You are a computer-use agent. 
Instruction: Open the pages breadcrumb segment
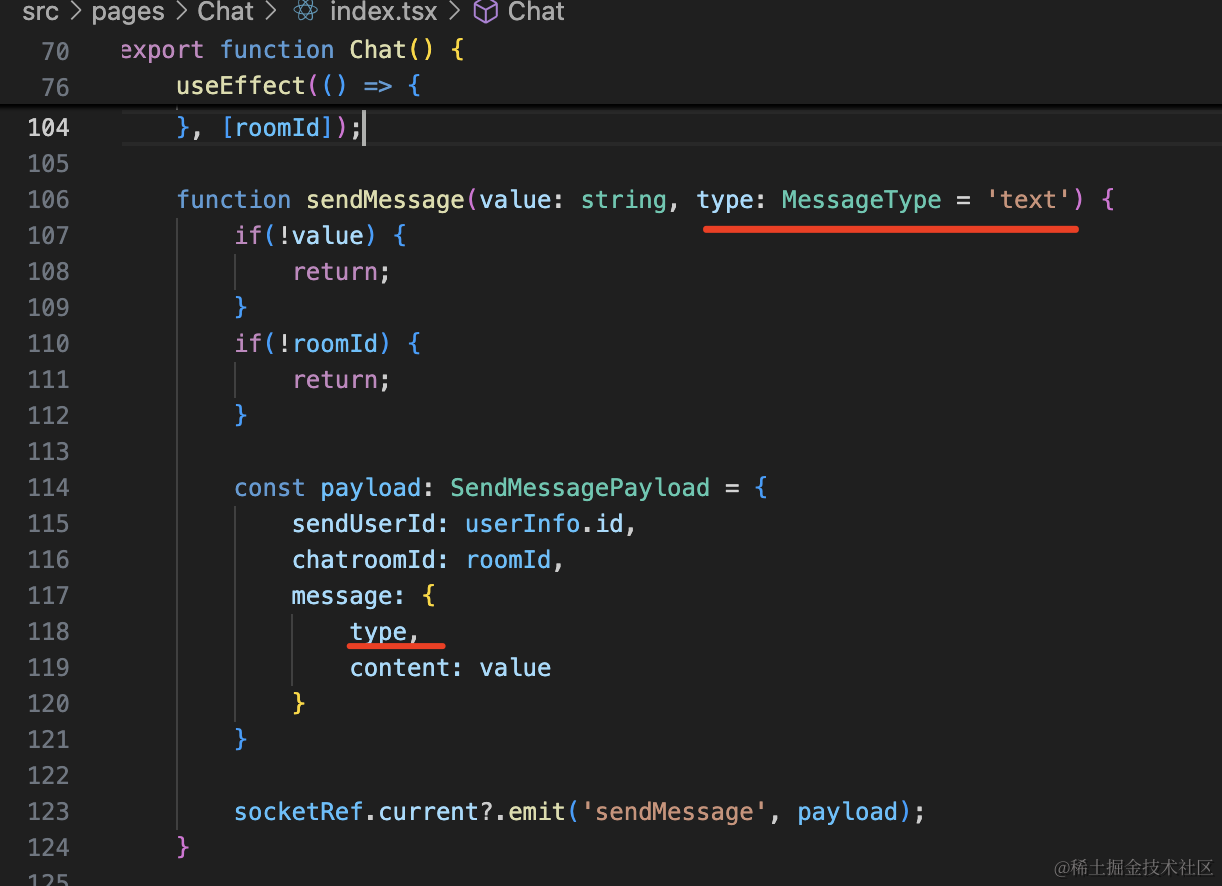tap(128, 12)
